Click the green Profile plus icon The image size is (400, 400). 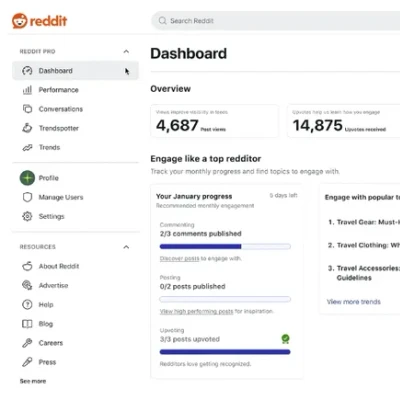[27, 178]
